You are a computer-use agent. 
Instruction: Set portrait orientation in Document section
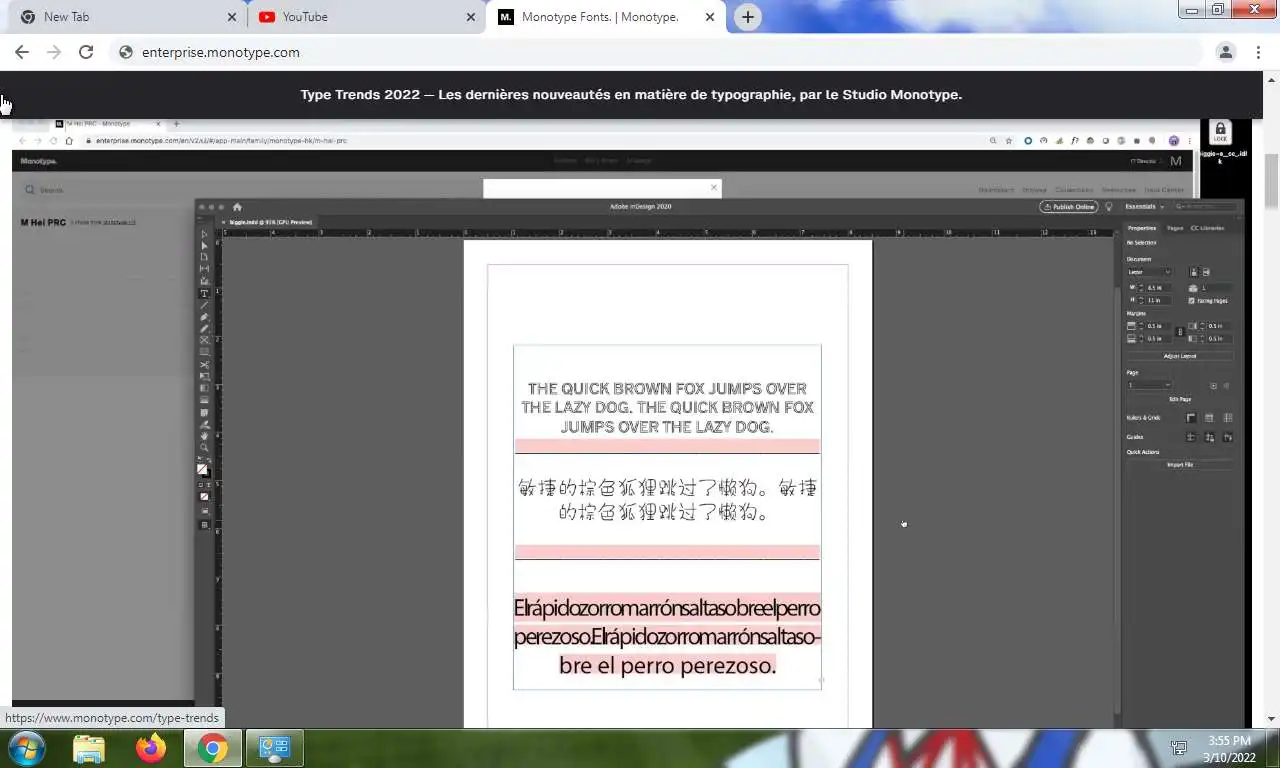coord(1193,272)
